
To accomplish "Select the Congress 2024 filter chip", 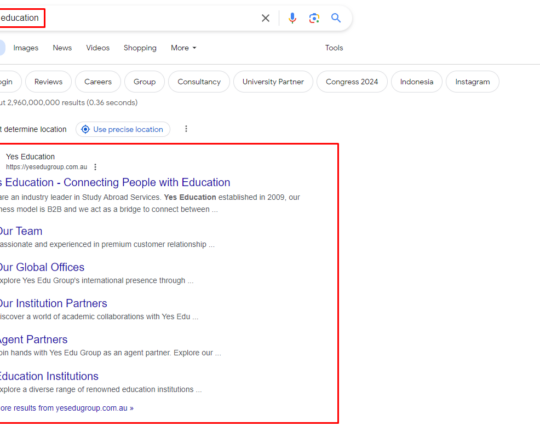I will [352, 82].
